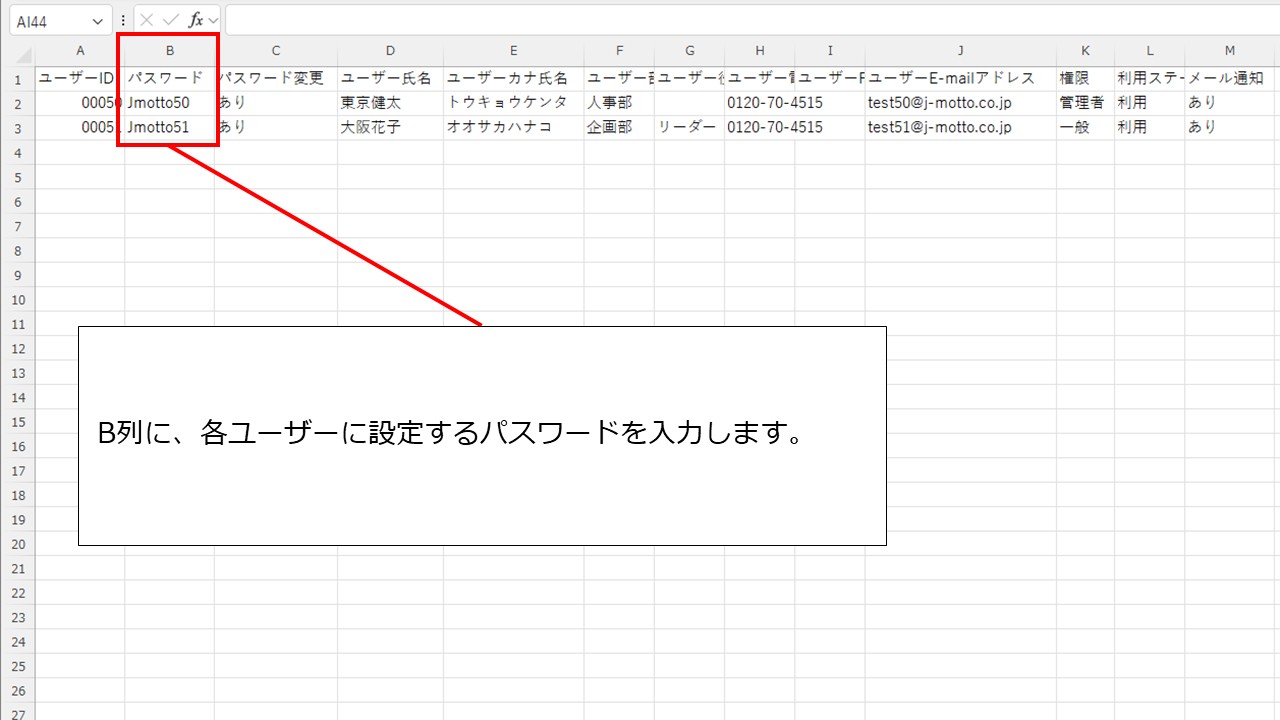Viewport: 1280px width, 720px height.
Task: Click the ユーザーカナ氏名 header cell
Action: [514, 79]
